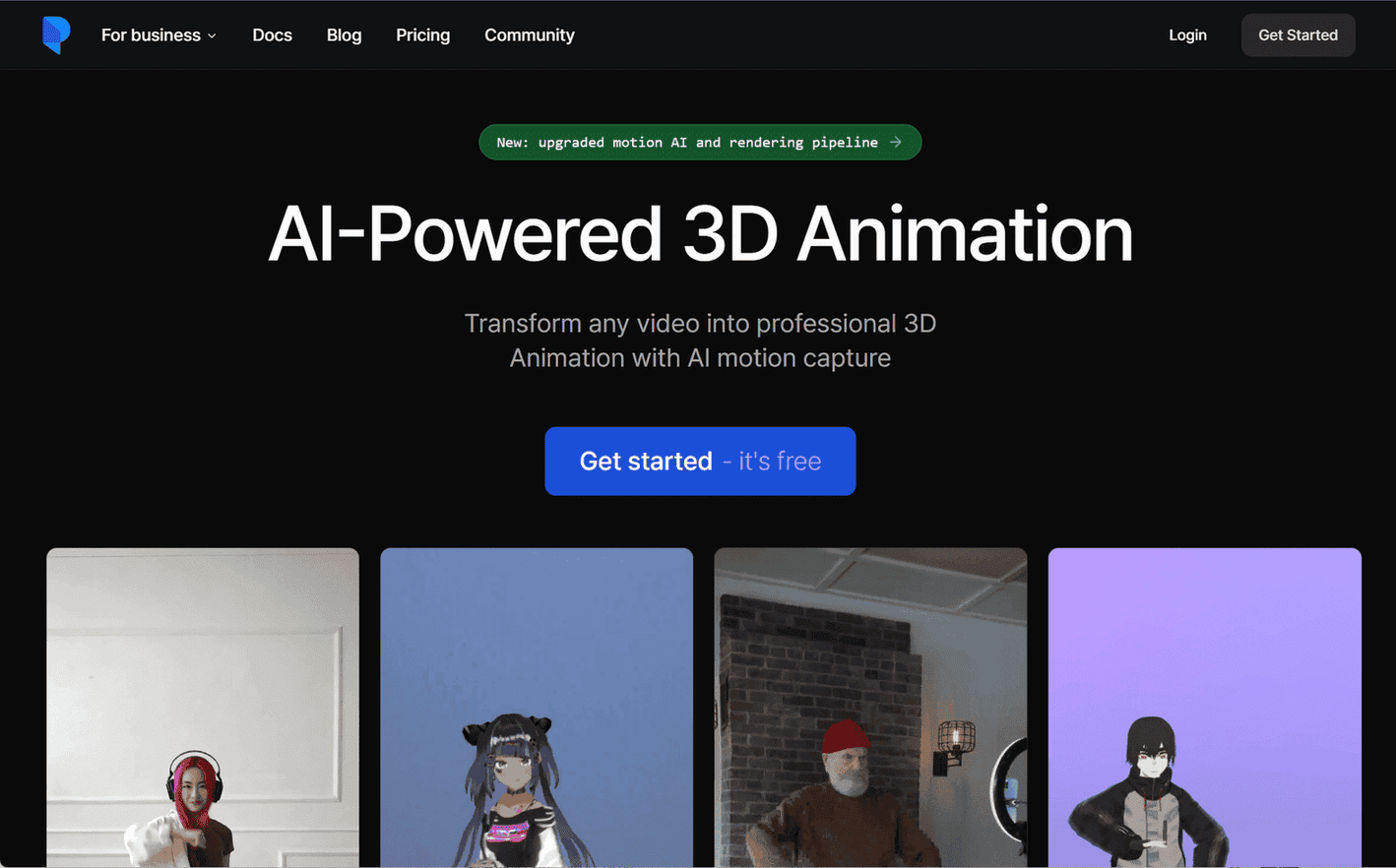Viewport: 1396px width, 868px height.
Task: Go to the Blog section
Action: [x=344, y=35]
